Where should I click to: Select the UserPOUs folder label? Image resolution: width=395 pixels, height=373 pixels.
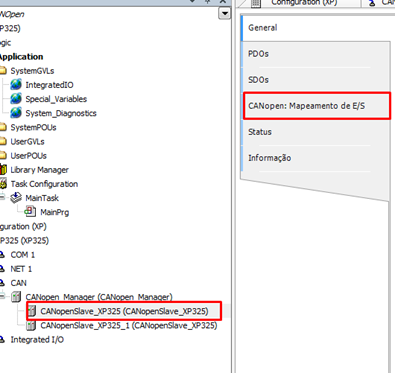pos(29,156)
